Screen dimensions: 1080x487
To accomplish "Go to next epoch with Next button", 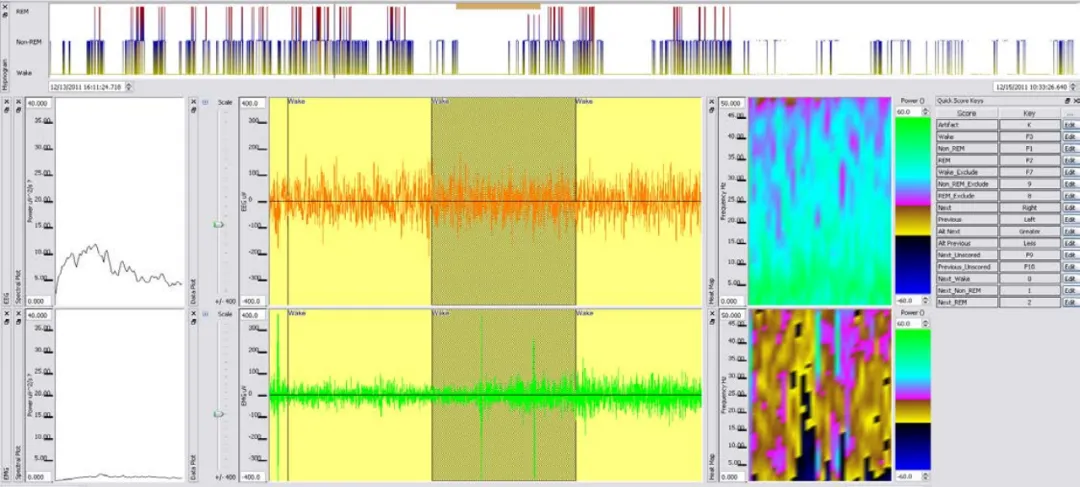I will click(x=966, y=207).
